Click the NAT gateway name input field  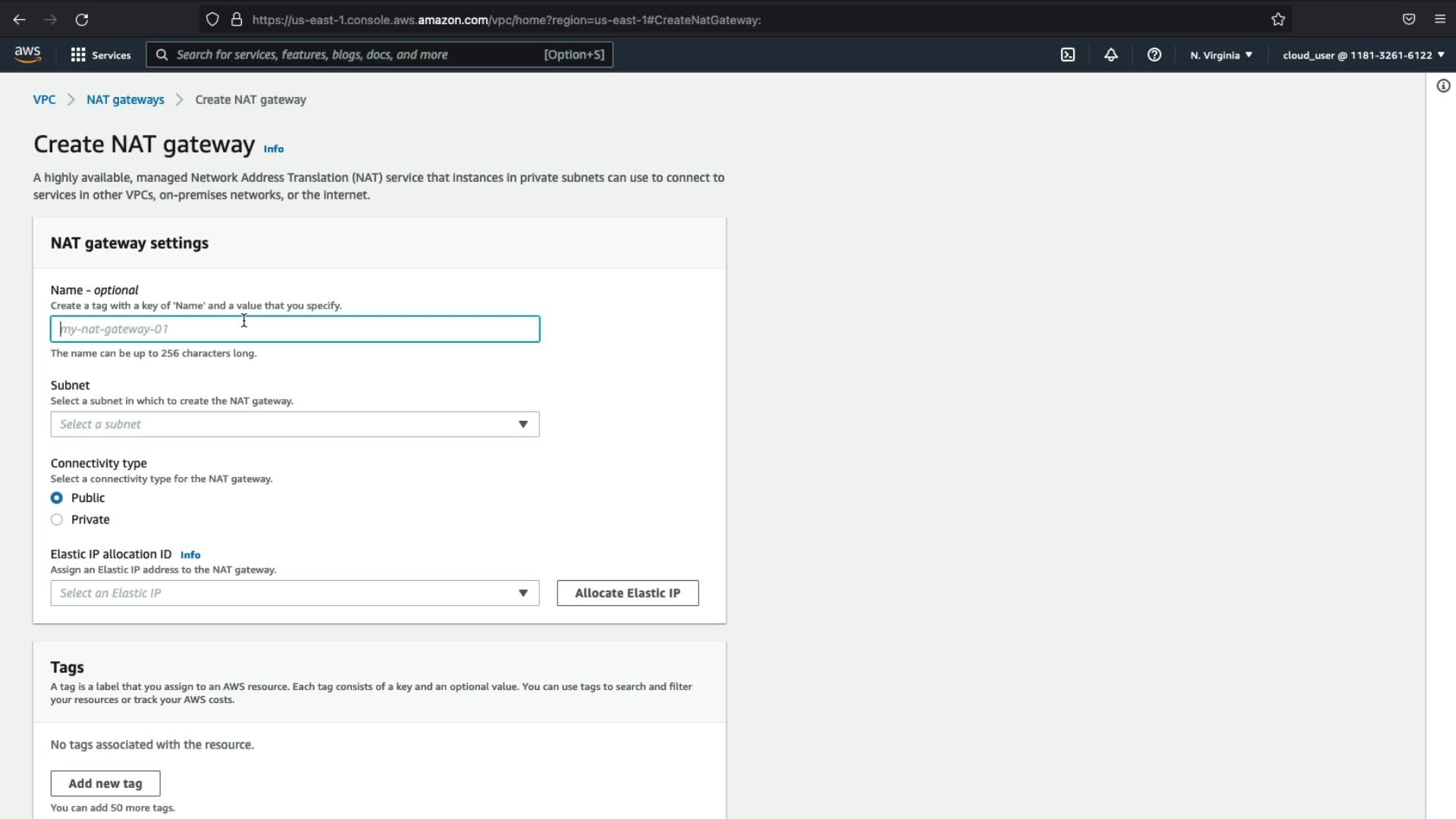(x=294, y=329)
